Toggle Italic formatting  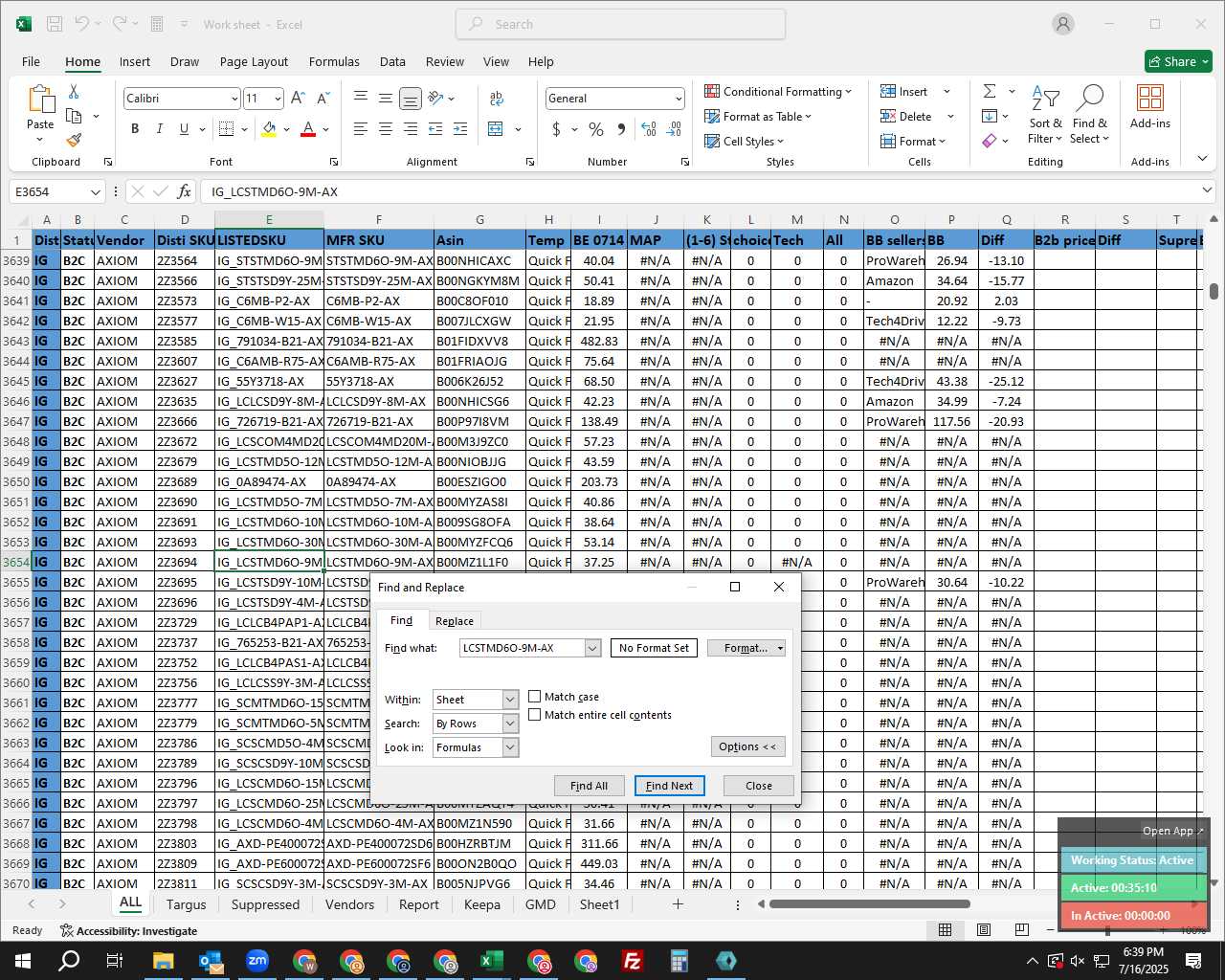point(159,128)
